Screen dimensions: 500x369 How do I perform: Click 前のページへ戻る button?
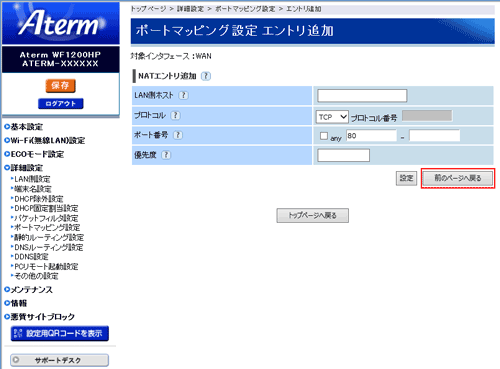tap(458, 178)
